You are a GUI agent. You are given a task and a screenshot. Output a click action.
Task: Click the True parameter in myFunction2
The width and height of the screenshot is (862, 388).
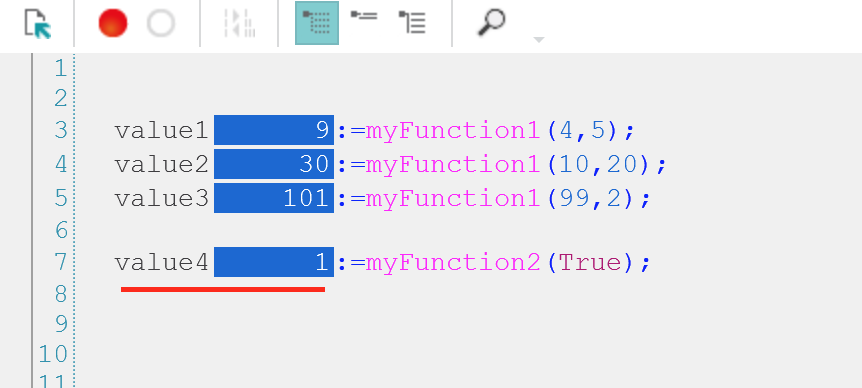pyautogui.click(x=590, y=263)
